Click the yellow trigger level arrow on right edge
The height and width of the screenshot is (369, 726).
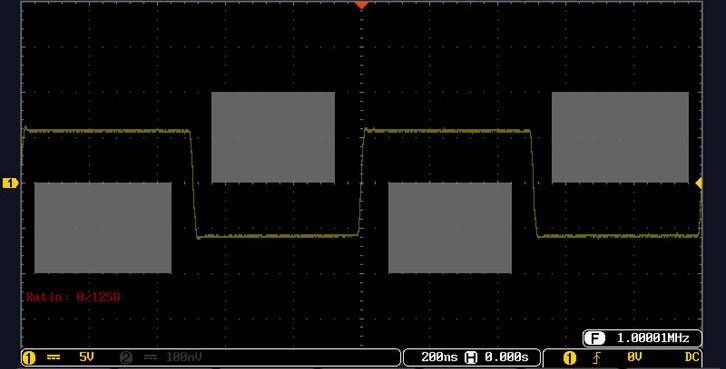coord(699,183)
